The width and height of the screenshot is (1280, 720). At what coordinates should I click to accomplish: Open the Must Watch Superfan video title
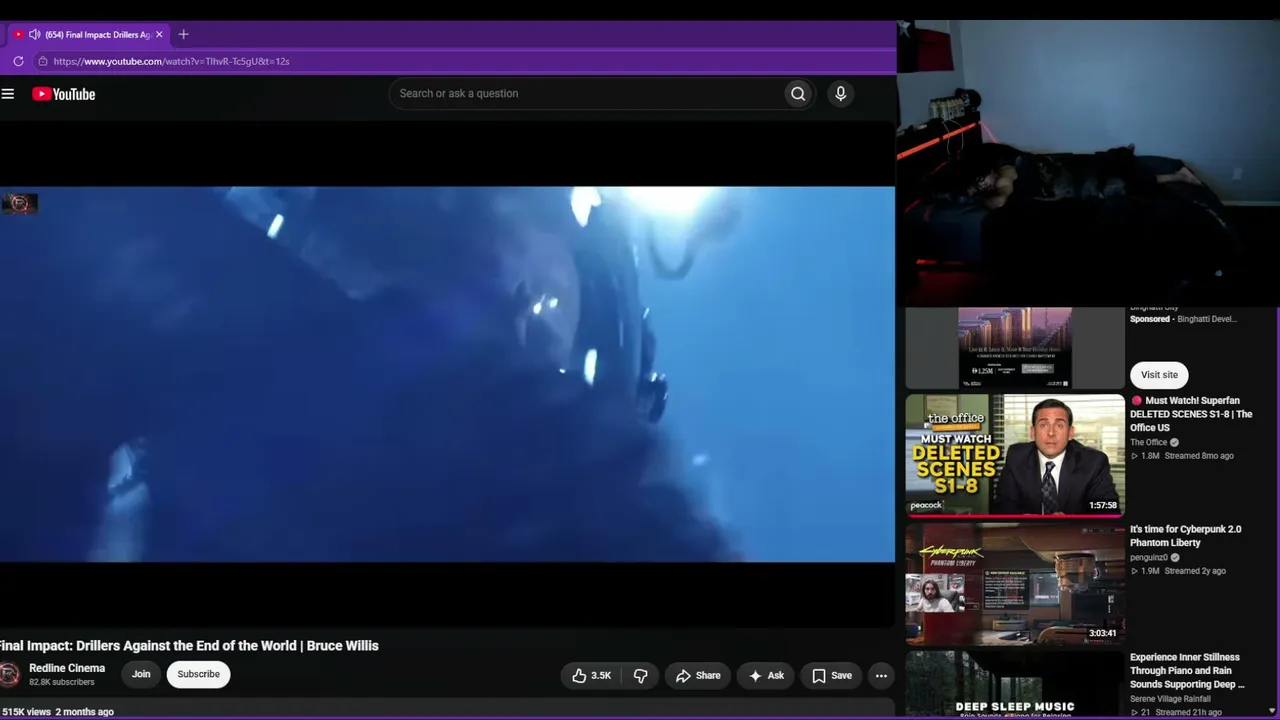coord(1192,414)
